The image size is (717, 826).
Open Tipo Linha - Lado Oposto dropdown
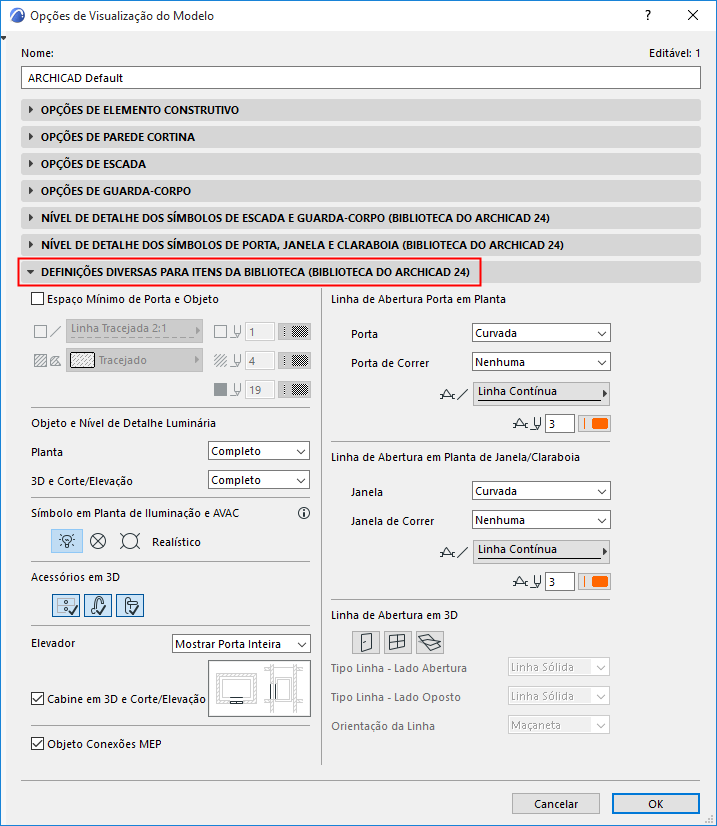pyautogui.click(x=558, y=696)
